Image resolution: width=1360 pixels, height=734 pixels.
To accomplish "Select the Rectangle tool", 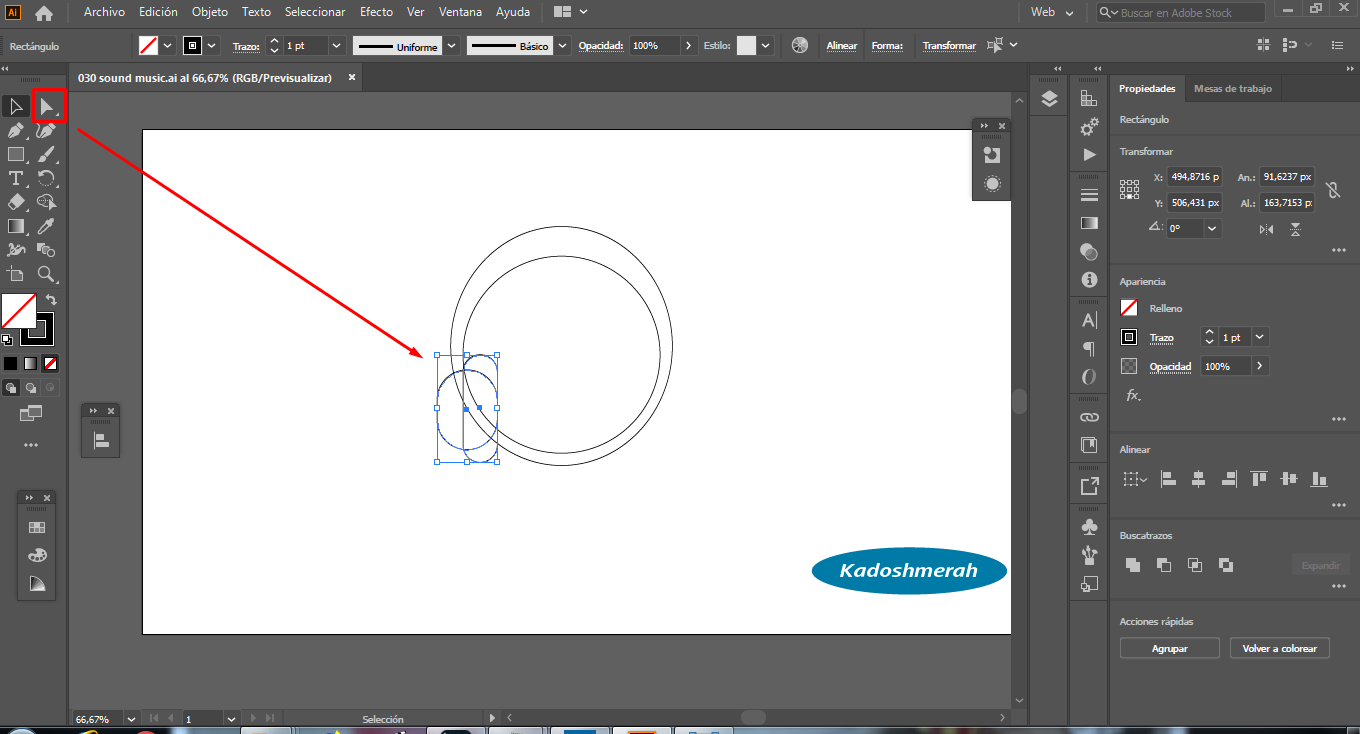I will click(x=16, y=154).
